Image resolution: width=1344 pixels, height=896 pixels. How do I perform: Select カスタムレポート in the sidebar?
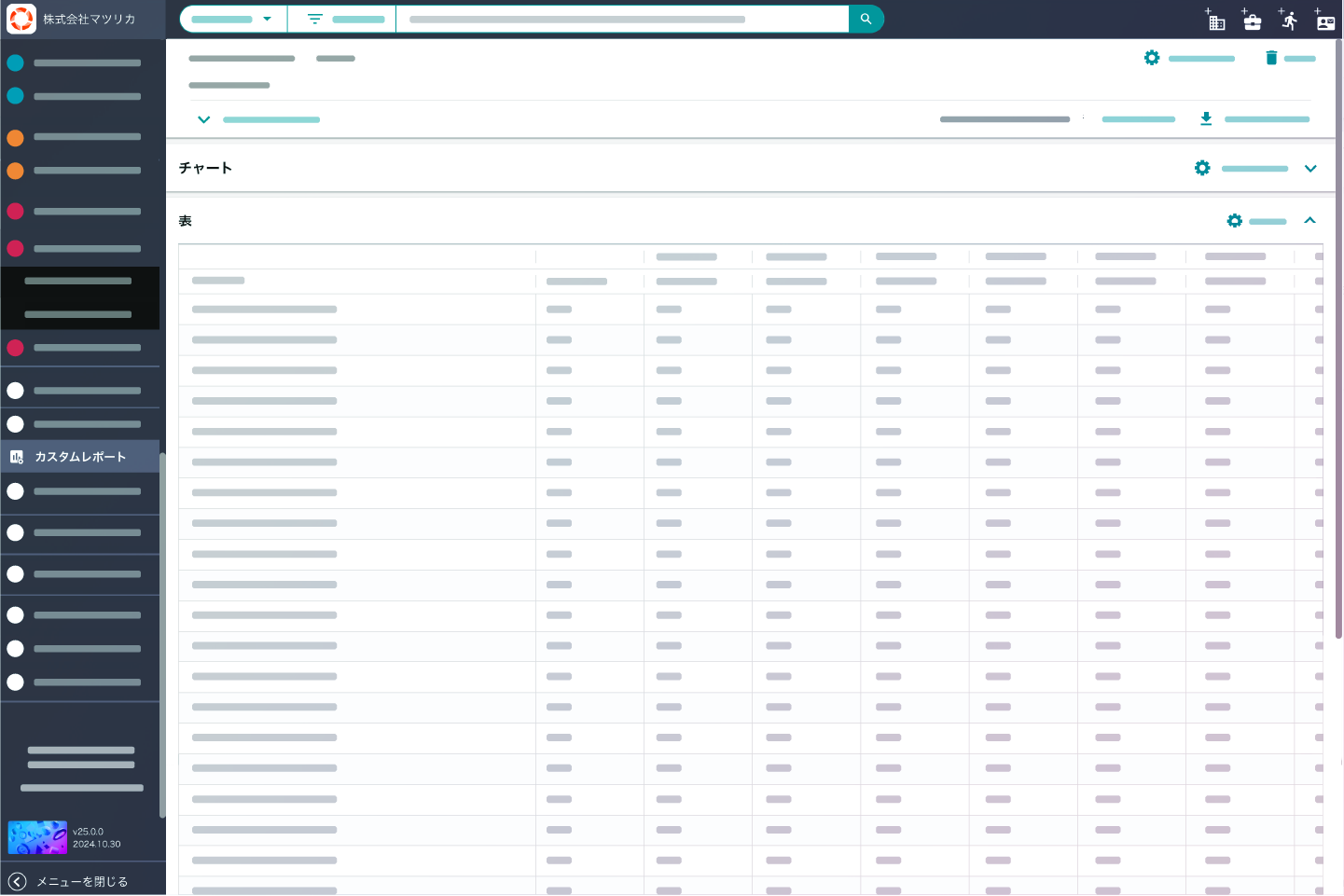click(80, 457)
